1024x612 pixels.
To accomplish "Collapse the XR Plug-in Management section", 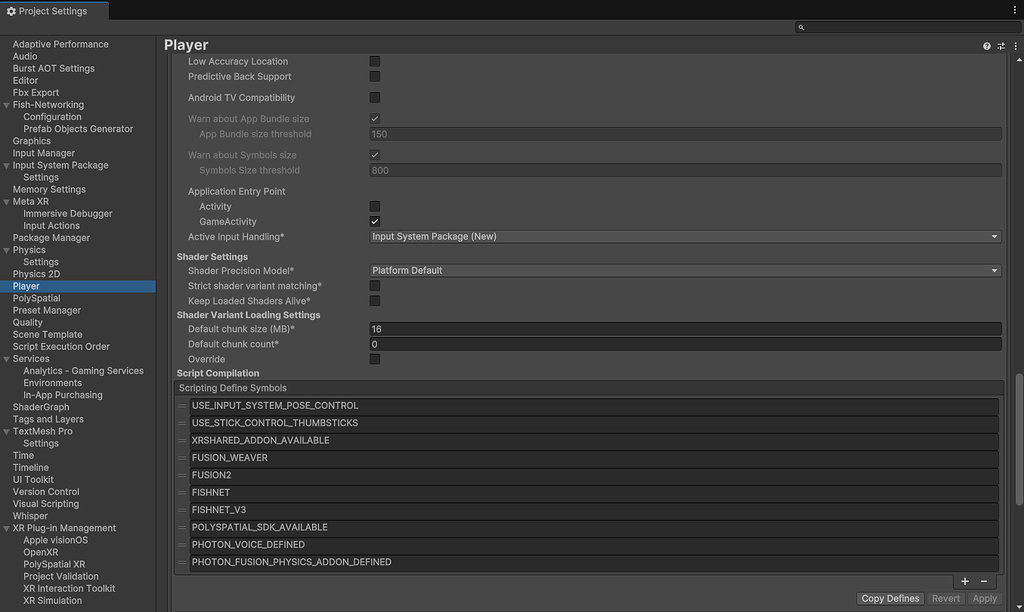I will tap(8, 527).
